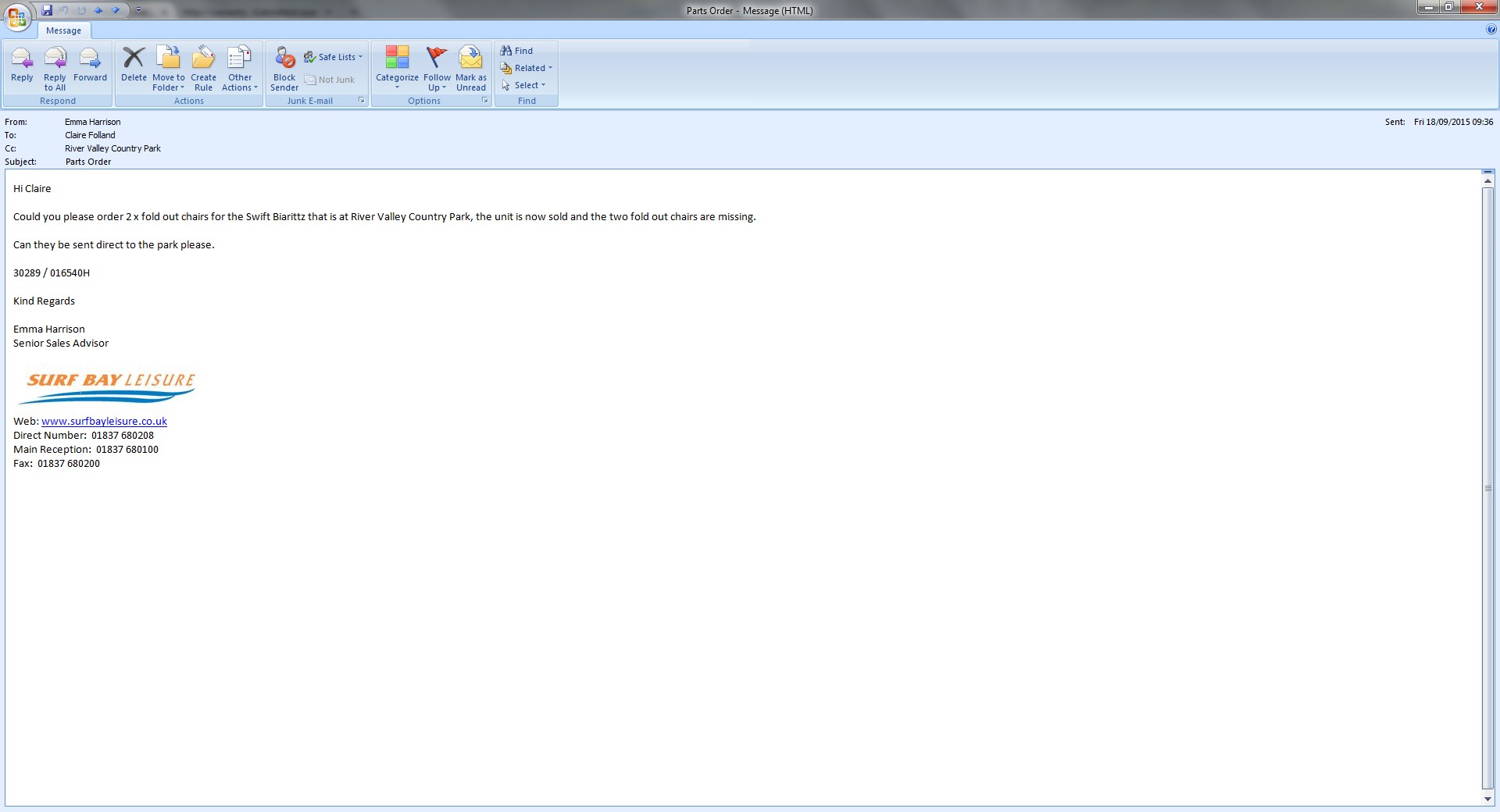Go to the next item with the down arrow
This screenshot has width=1500, height=812.
click(x=116, y=10)
